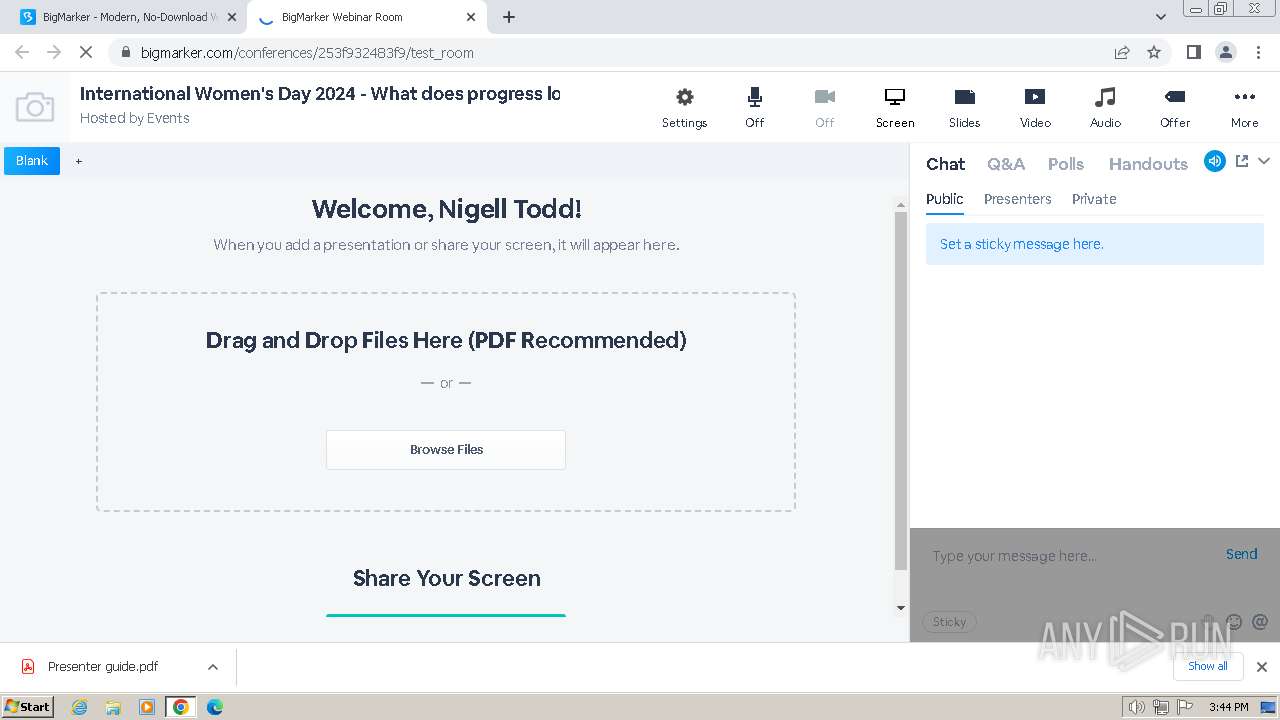Click Browse Files button

[x=446, y=450]
